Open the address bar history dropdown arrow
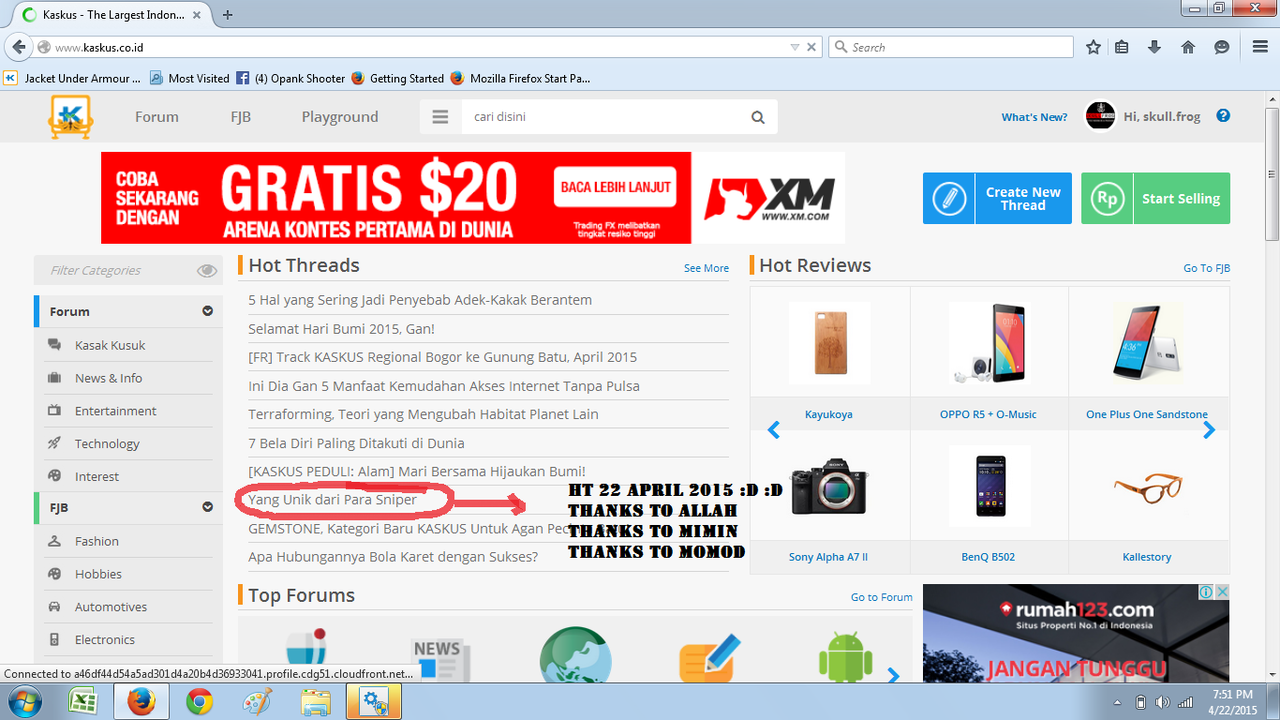The width and height of the screenshot is (1280, 720). tap(795, 47)
